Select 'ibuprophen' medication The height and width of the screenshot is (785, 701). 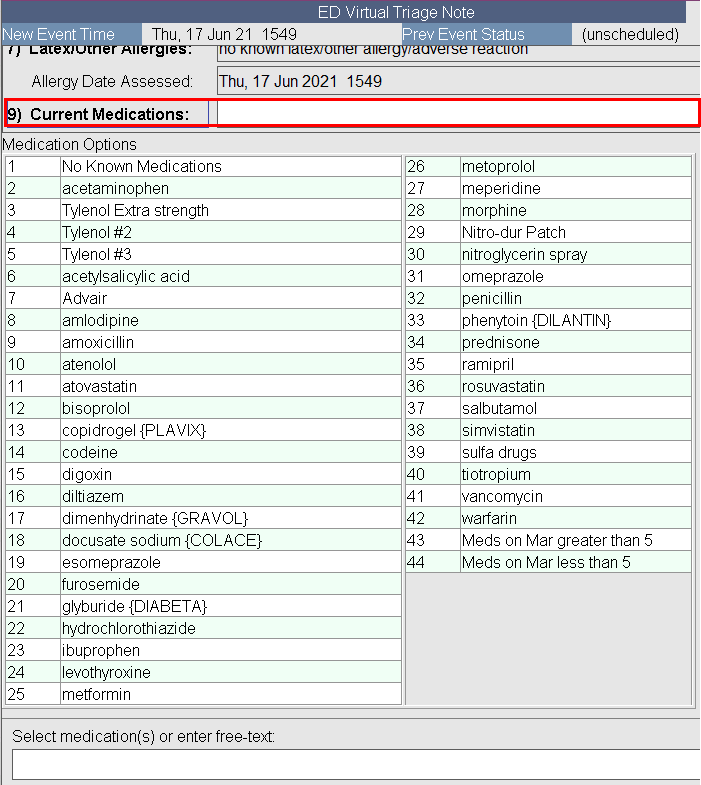tap(203, 651)
